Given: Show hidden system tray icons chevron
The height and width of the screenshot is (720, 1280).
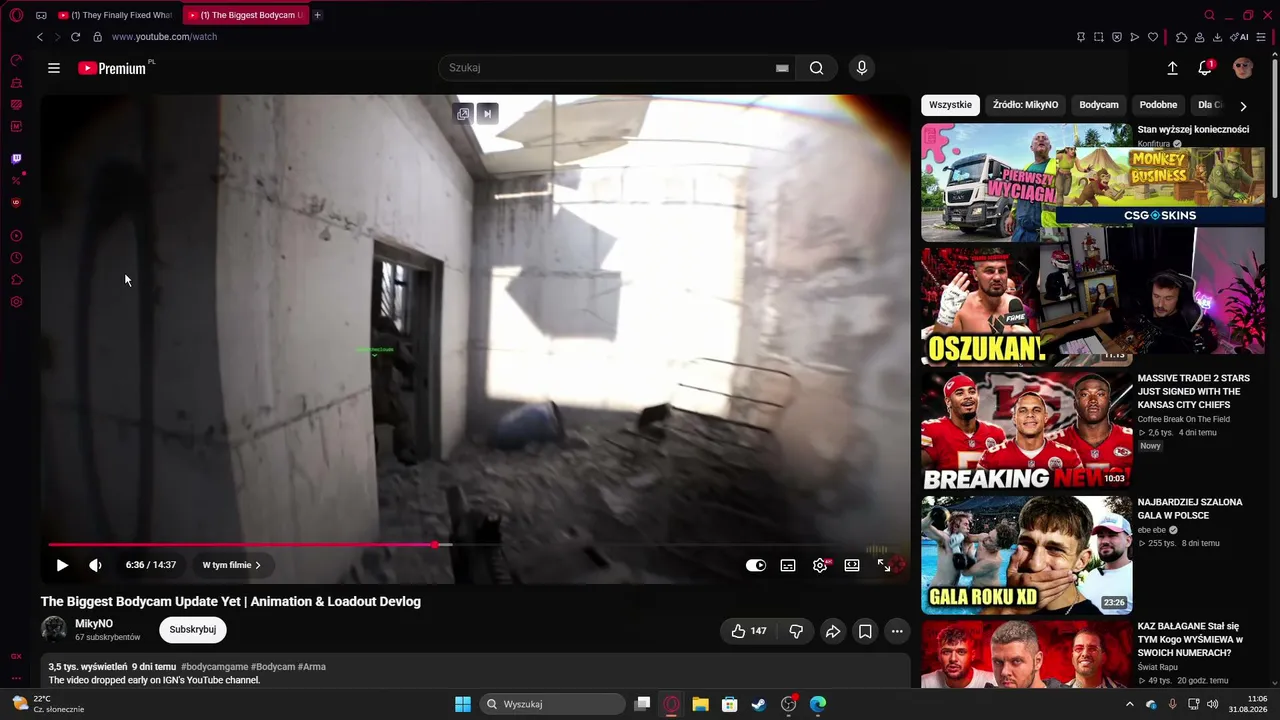Looking at the screenshot, I should 1130,704.
